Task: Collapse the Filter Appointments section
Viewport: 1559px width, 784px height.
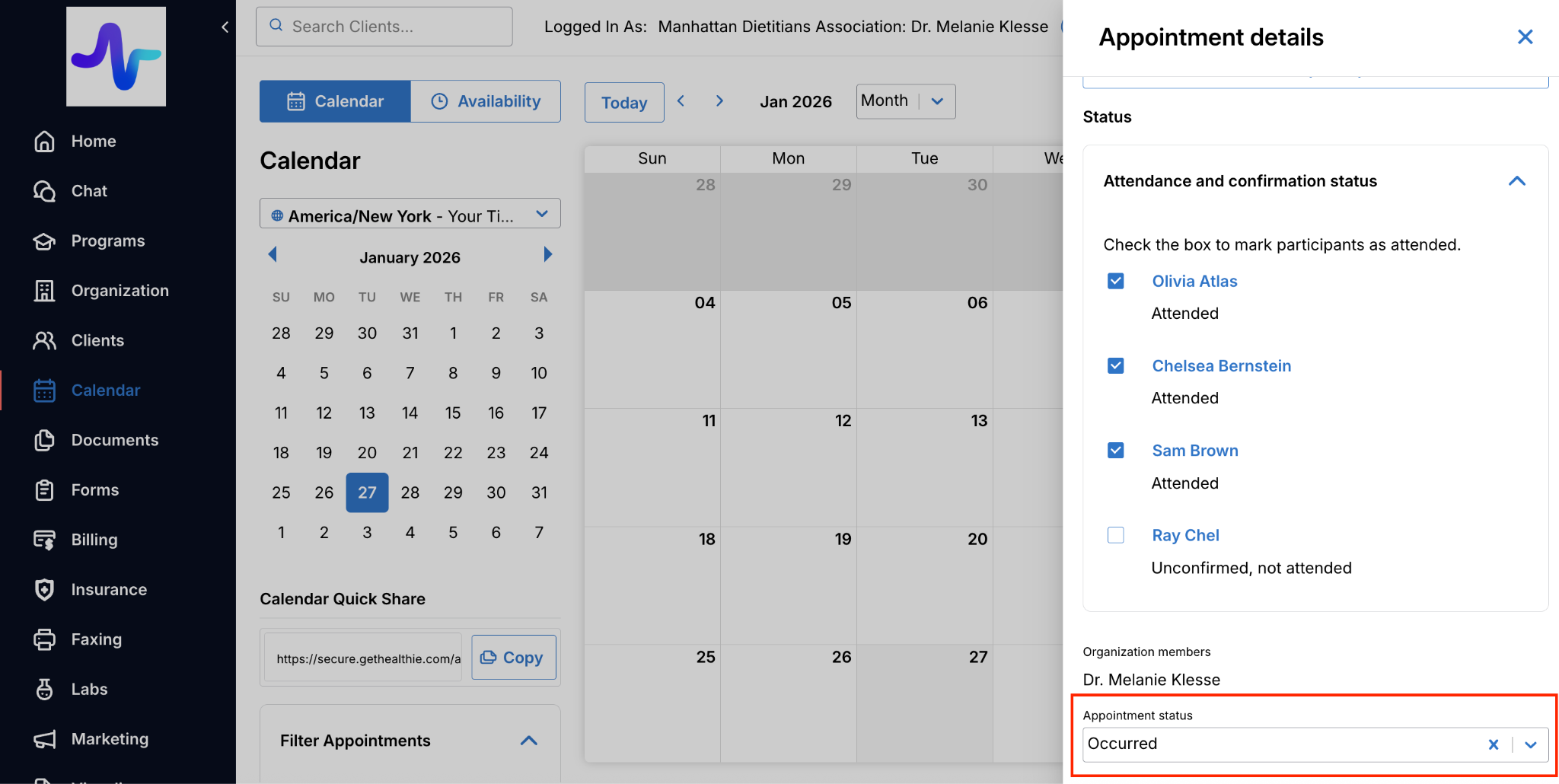Action: click(x=529, y=741)
